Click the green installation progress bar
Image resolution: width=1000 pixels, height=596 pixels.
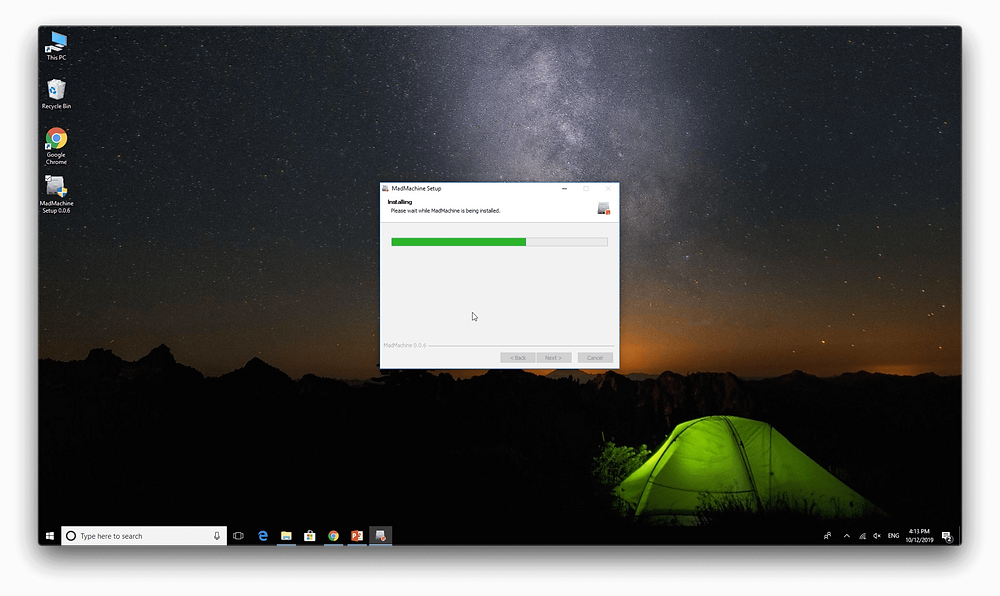499,242
